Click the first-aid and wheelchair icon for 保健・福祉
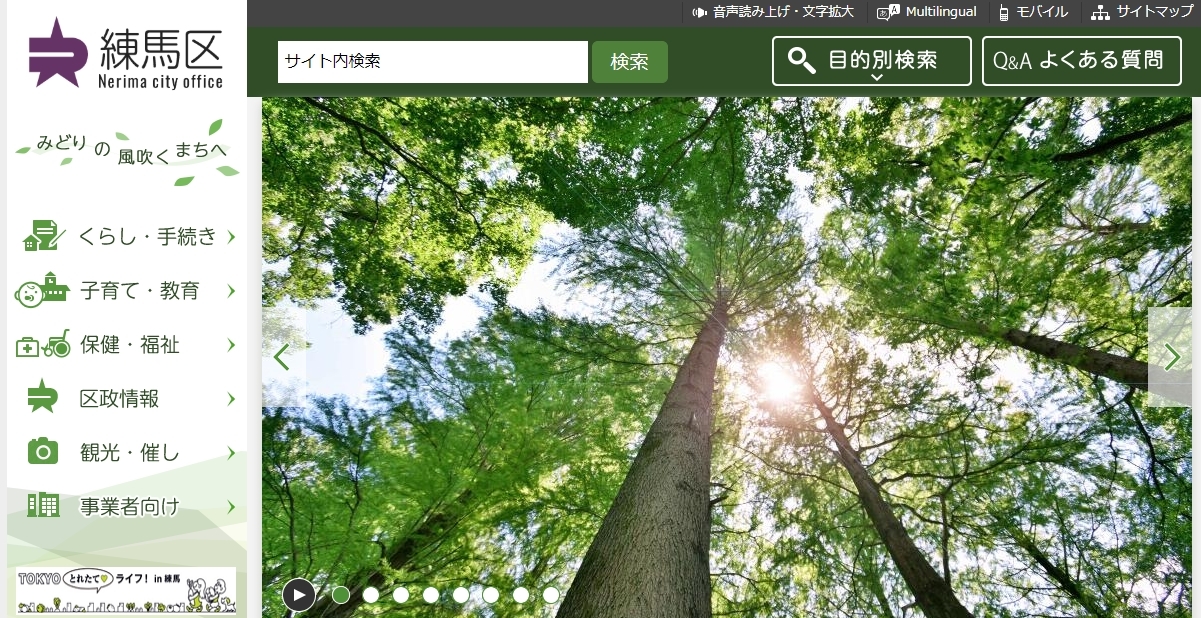The image size is (1201, 618). coord(43,345)
